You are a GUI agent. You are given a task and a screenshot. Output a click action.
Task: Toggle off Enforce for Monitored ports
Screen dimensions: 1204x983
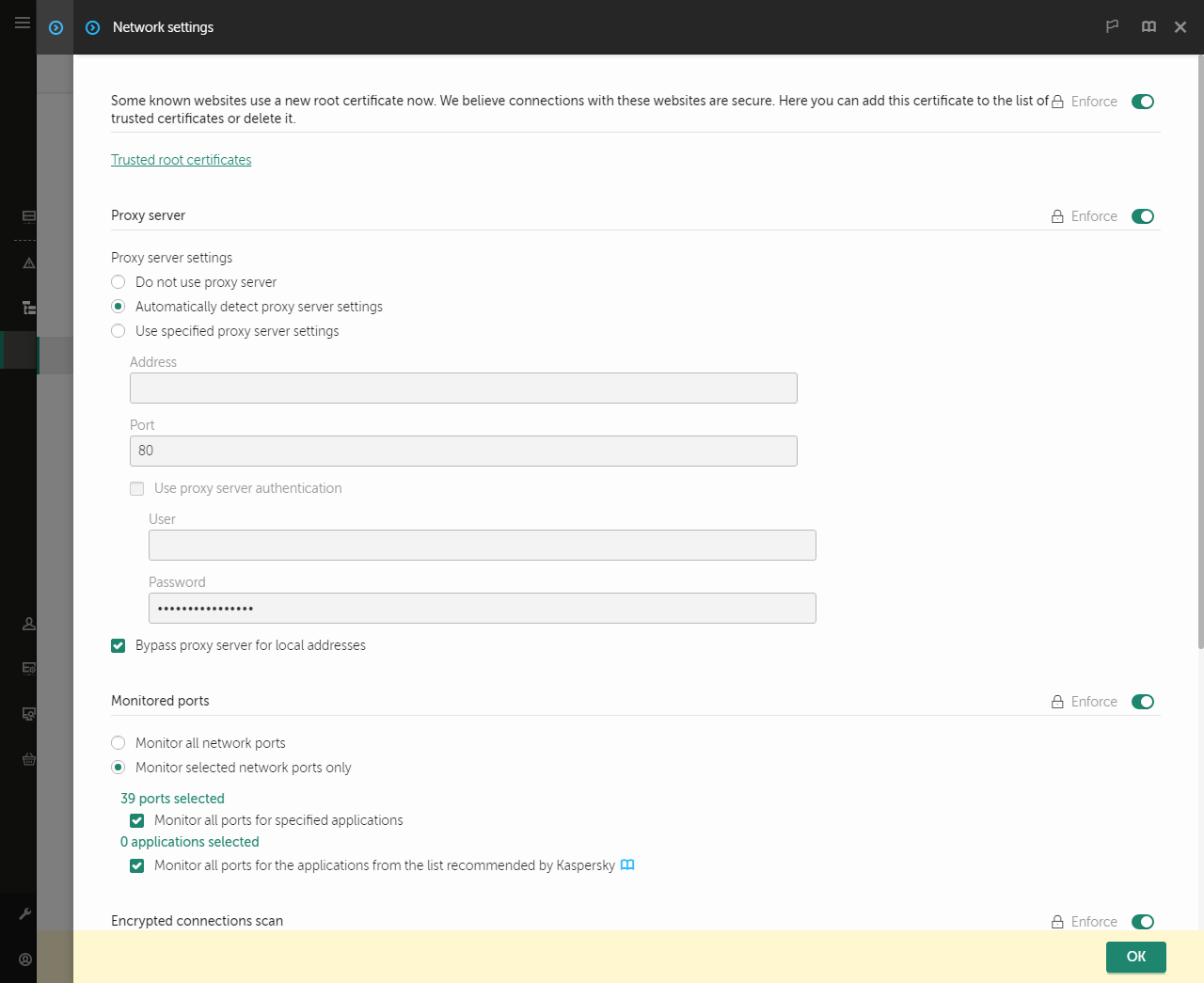coord(1142,702)
